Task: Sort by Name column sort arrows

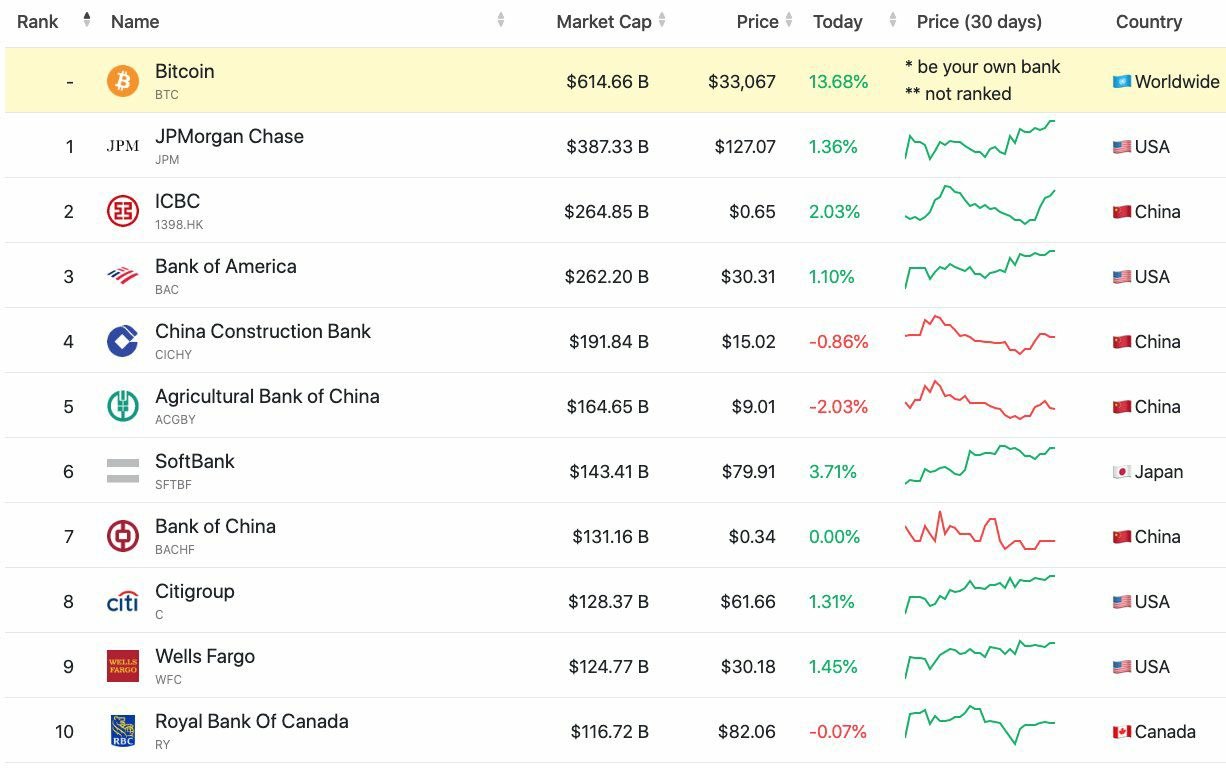Action: pyautogui.click(x=501, y=21)
